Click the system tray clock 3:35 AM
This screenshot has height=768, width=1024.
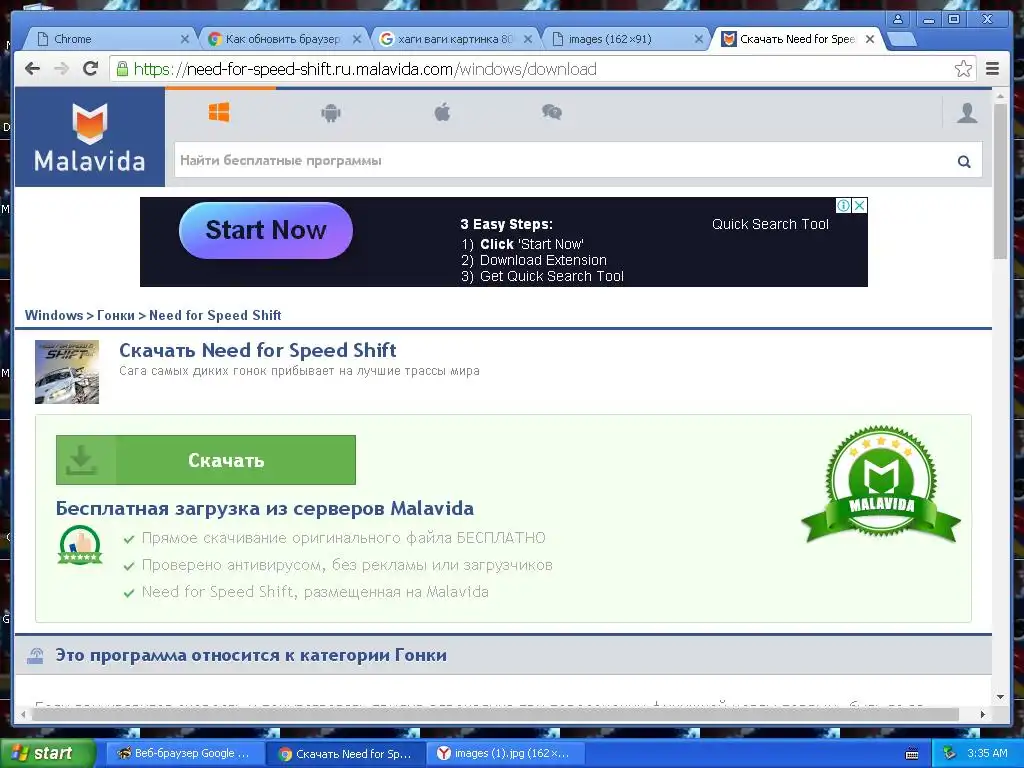(987, 754)
